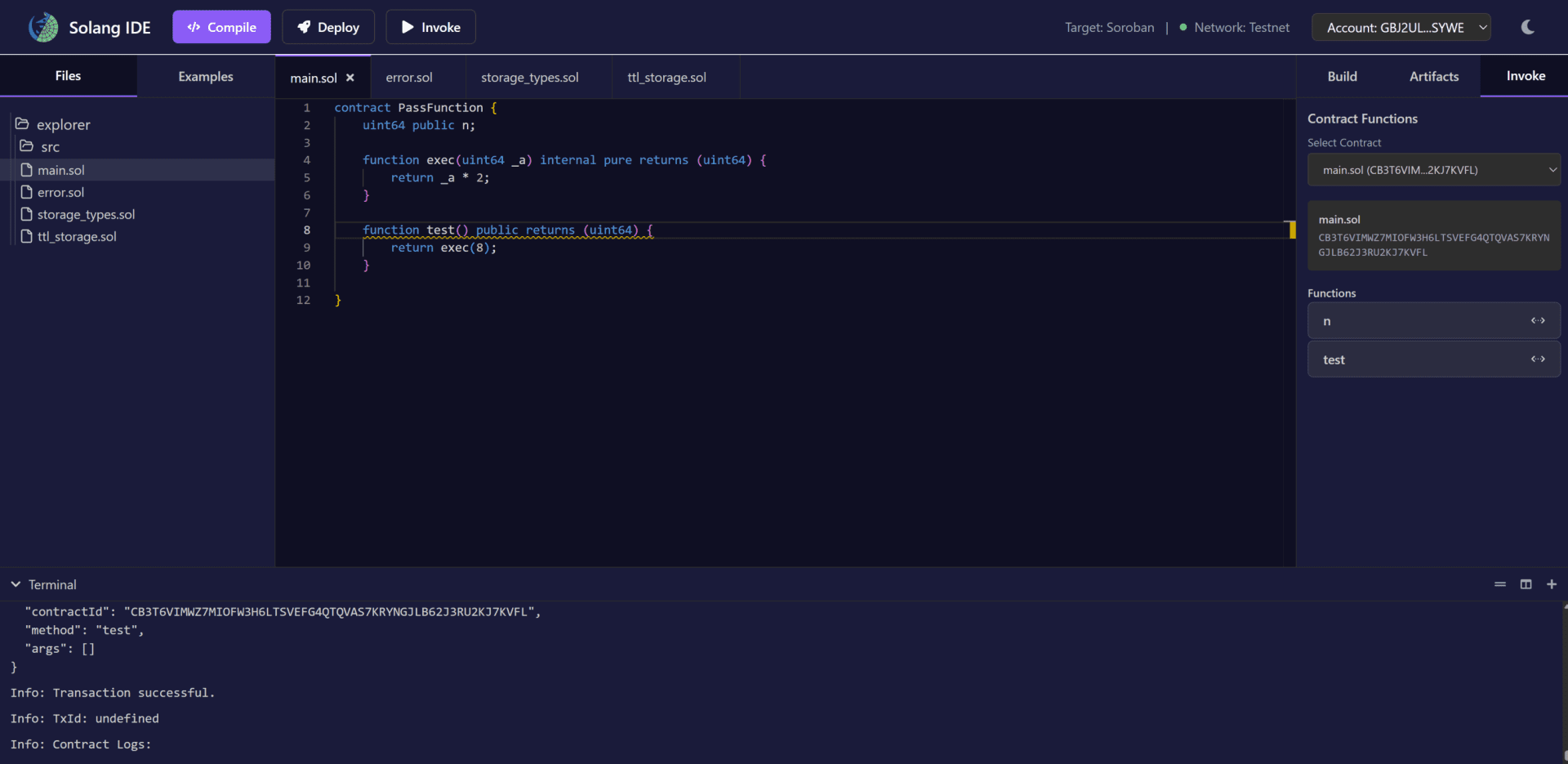1568x764 pixels.
Task: Open the Account dropdown
Action: click(1401, 27)
